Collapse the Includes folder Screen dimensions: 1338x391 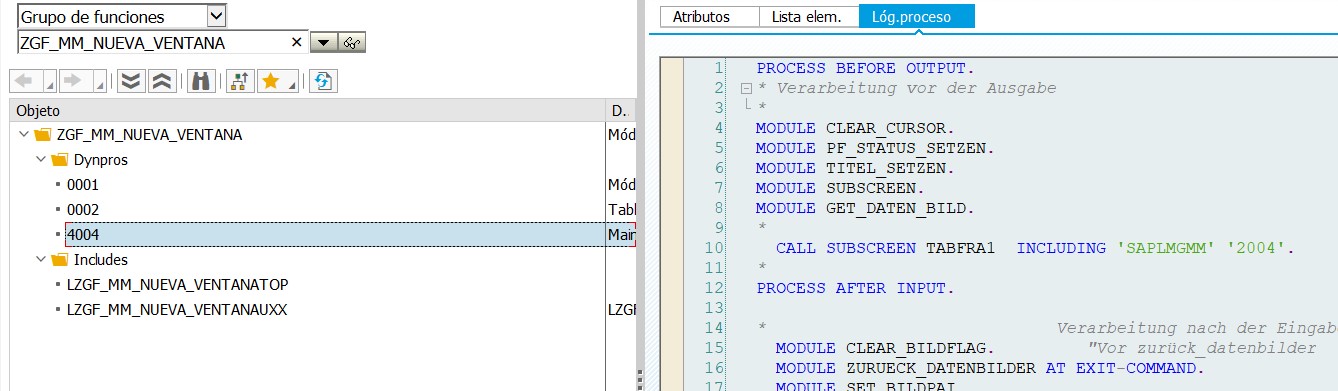point(40,260)
